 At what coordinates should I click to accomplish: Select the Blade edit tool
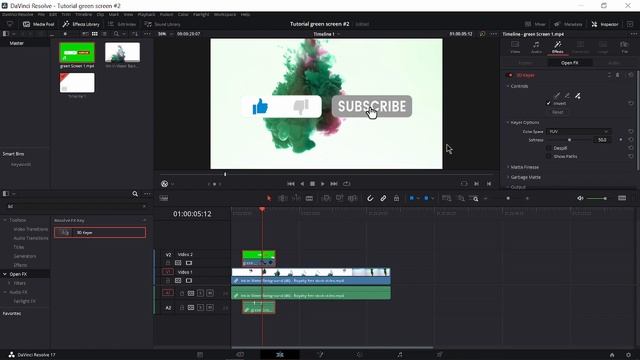coord(309,198)
